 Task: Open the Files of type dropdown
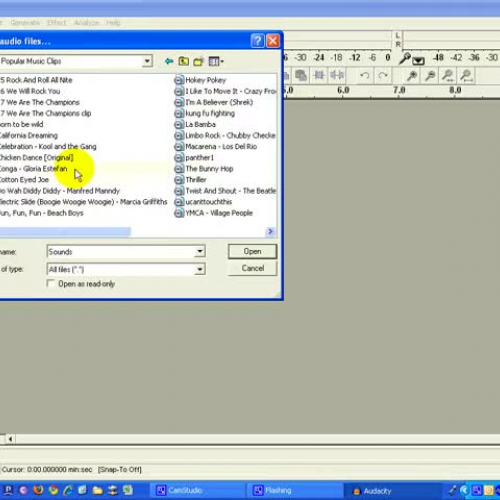[200, 269]
